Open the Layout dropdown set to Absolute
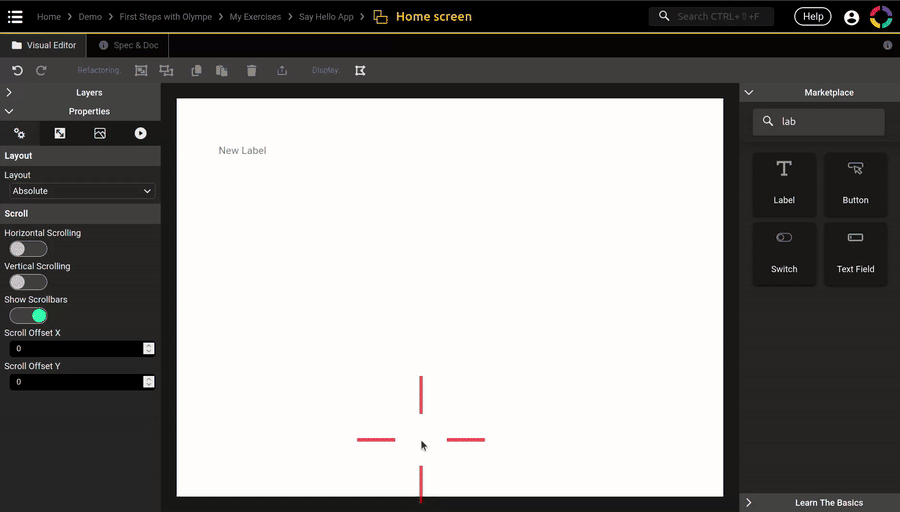Viewport: 900px width, 512px height. click(81, 191)
